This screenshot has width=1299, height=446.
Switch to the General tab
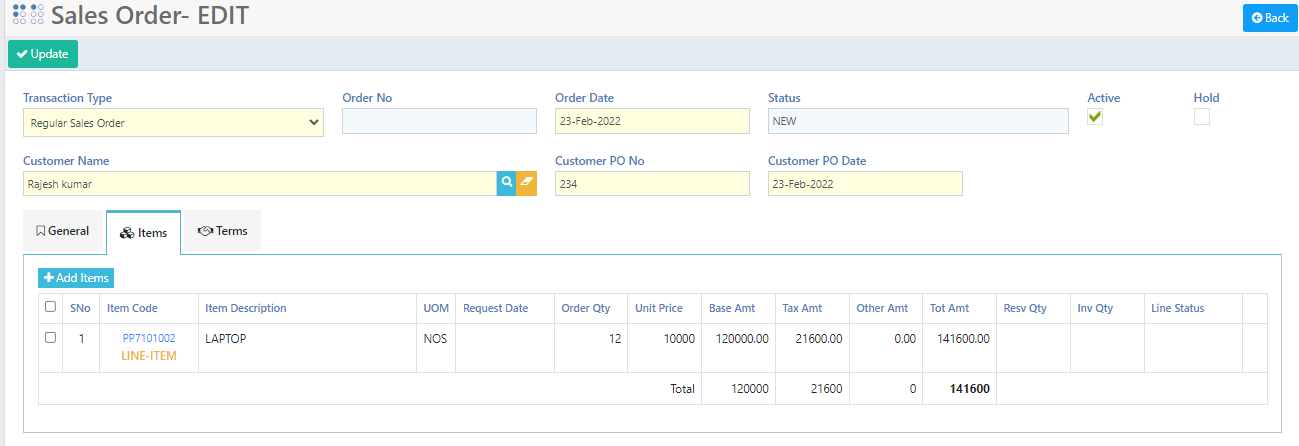[63, 230]
